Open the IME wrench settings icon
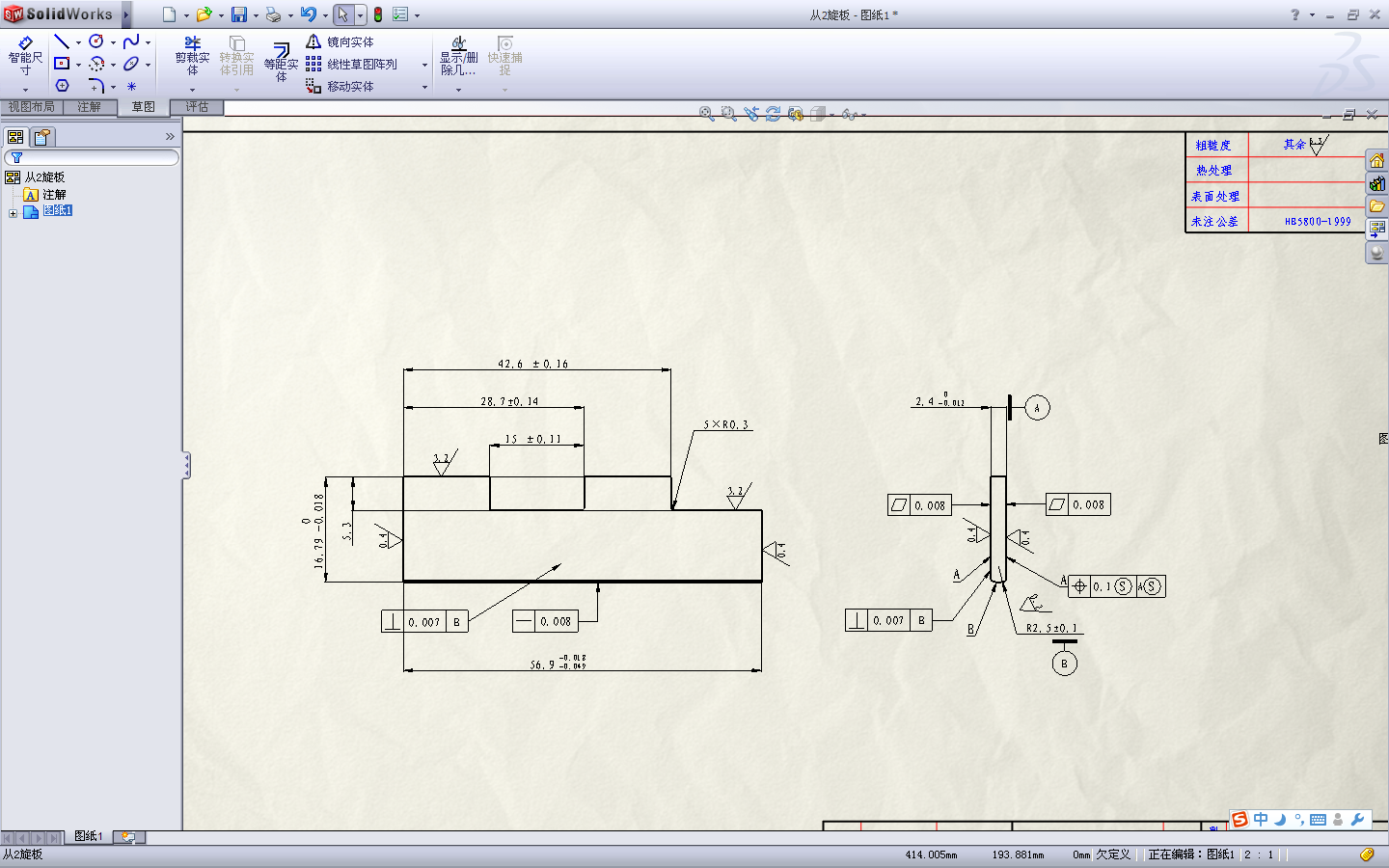 pyautogui.click(x=1357, y=820)
